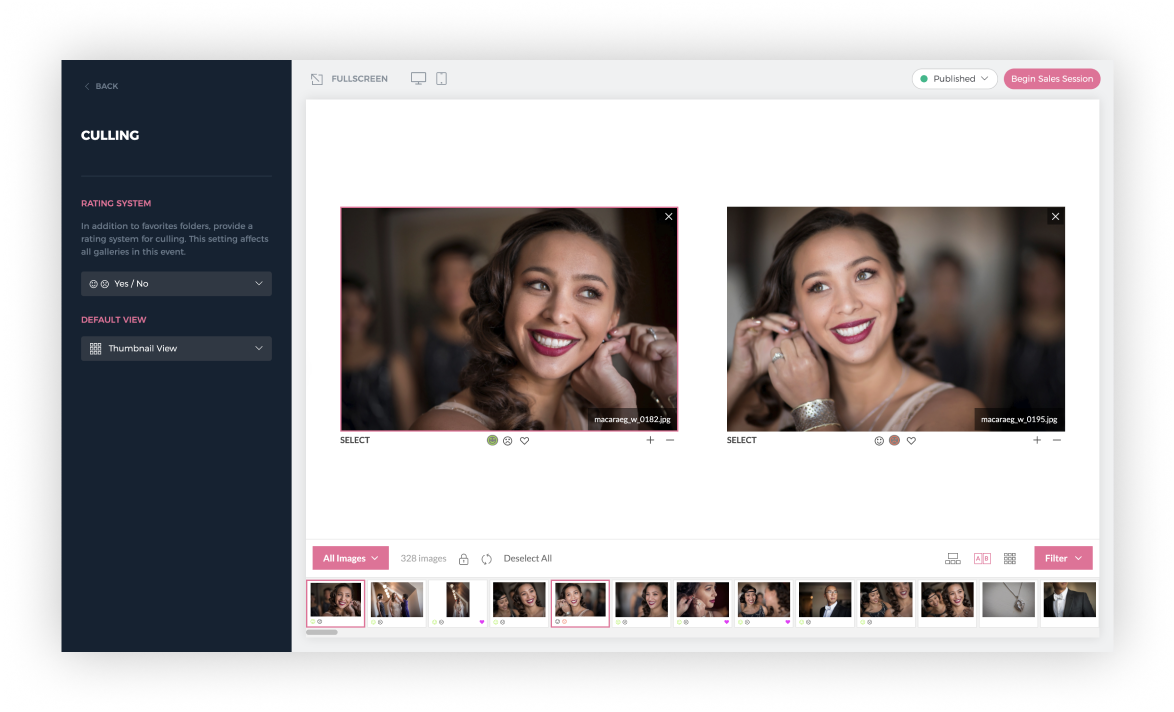This screenshot has width=1174, height=712.
Task: Click the large macaraeg_w_0182.jpg photo
Action: [x=509, y=319]
